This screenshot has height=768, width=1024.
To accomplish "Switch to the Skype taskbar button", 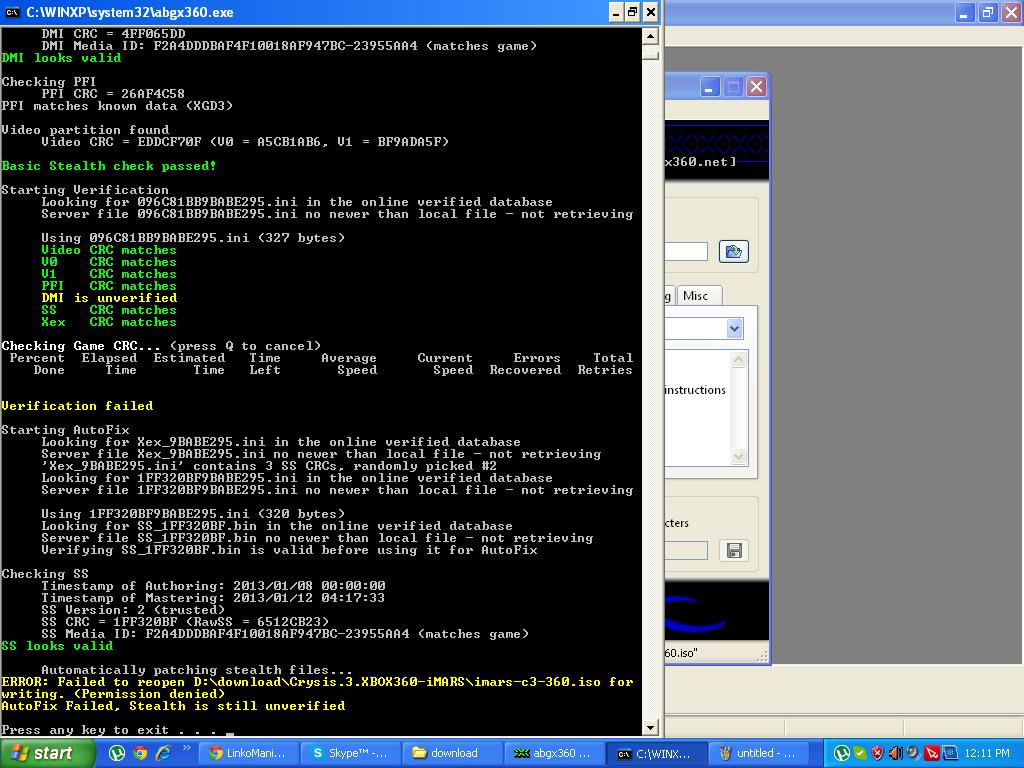I will pyautogui.click(x=350, y=753).
